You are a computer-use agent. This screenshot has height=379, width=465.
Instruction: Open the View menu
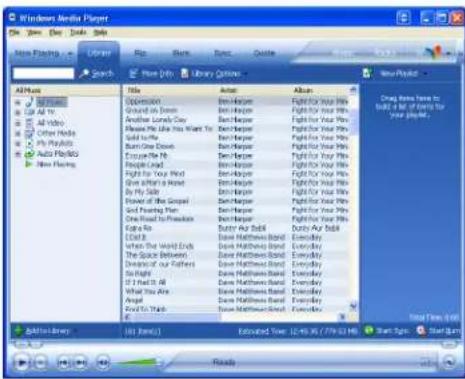click(34, 32)
